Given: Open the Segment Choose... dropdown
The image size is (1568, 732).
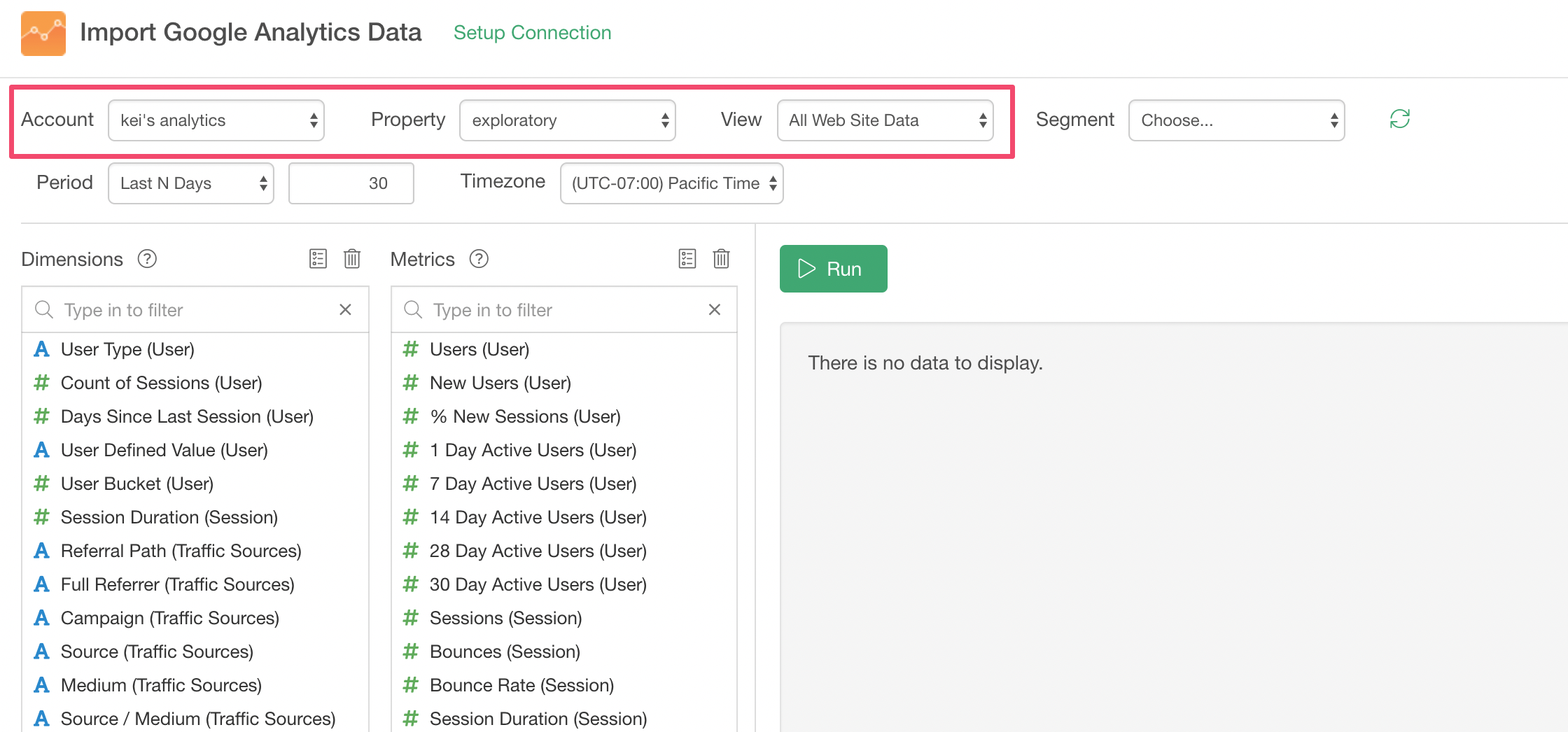Looking at the screenshot, I should click(1237, 120).
